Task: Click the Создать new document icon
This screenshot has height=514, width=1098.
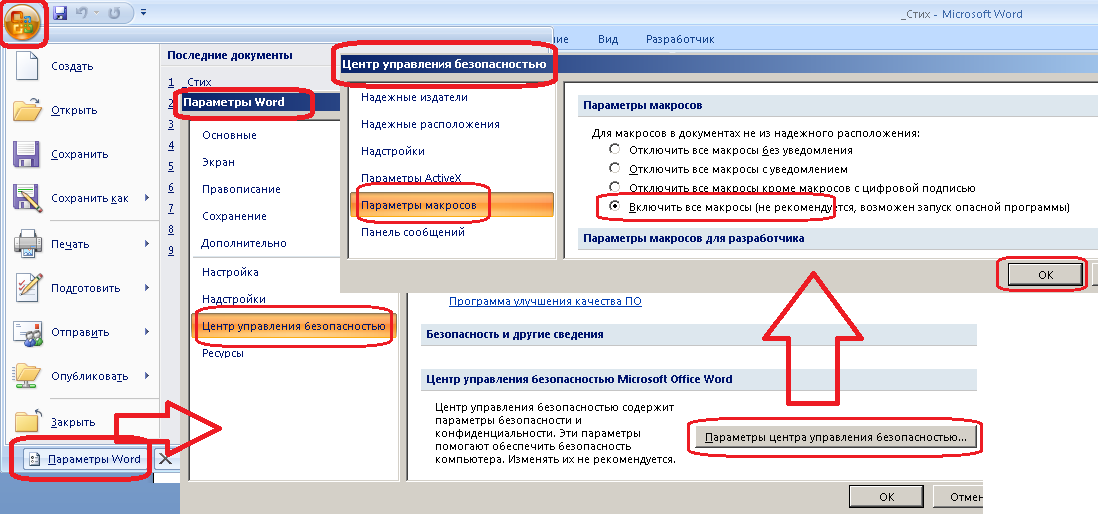Action: point(27,66)
